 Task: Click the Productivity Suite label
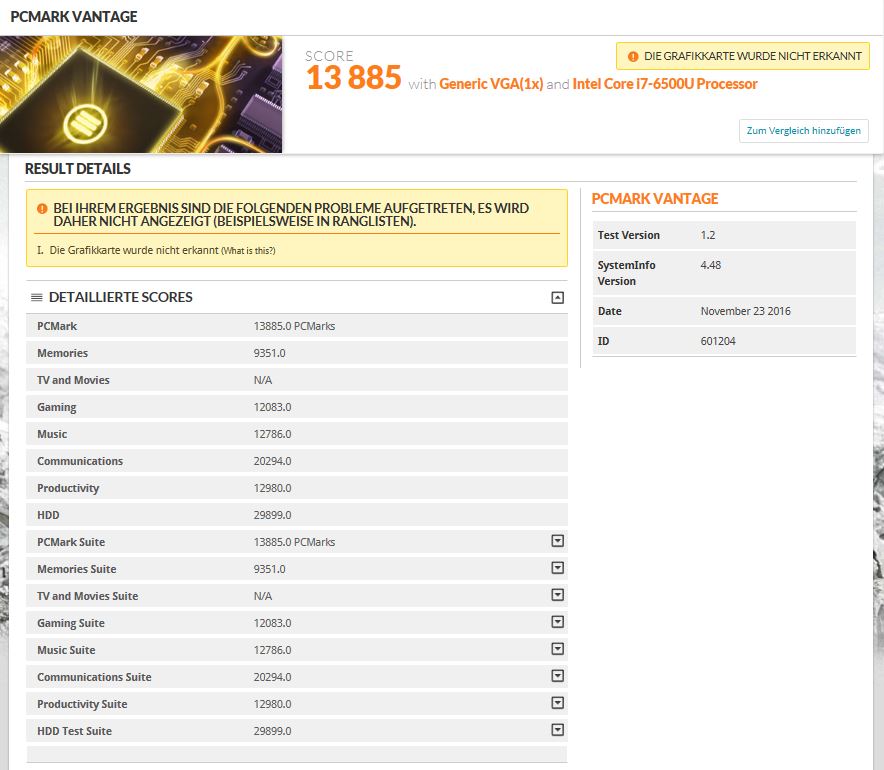[82, 704]
